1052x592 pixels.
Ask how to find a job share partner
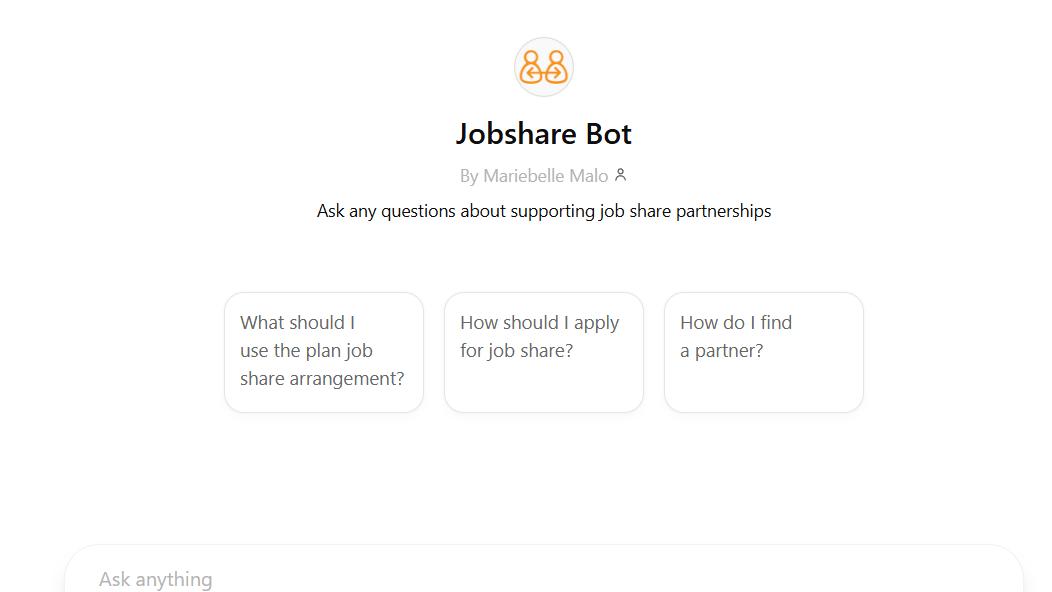763,351
